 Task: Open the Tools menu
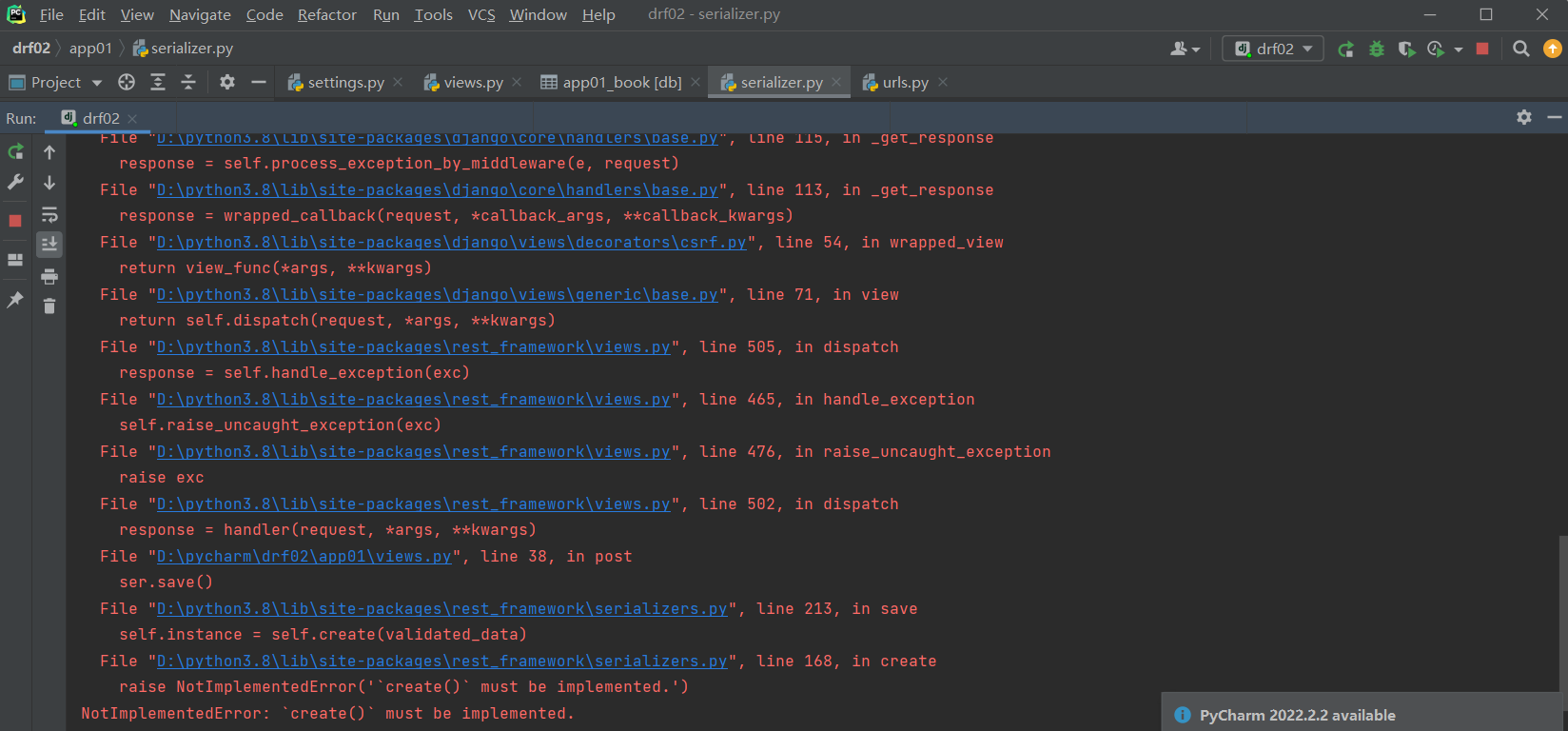(433, 15)
